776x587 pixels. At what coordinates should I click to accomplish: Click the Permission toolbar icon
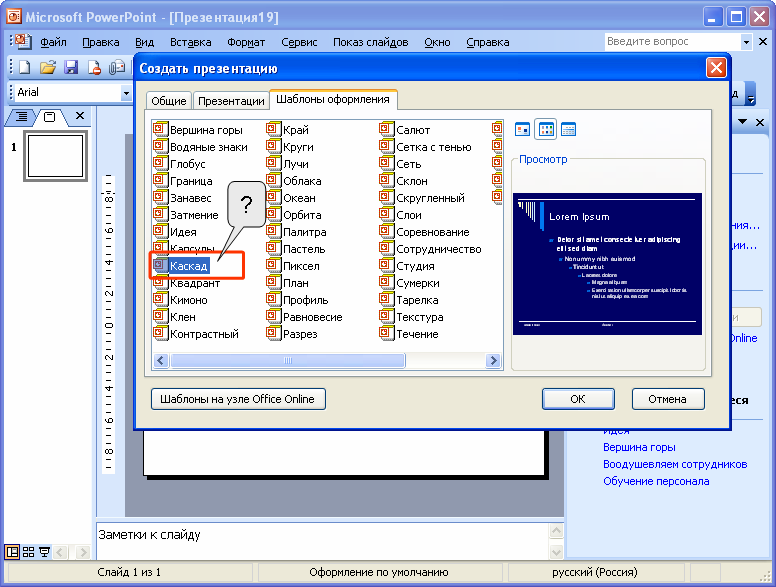tap(94, 67)
